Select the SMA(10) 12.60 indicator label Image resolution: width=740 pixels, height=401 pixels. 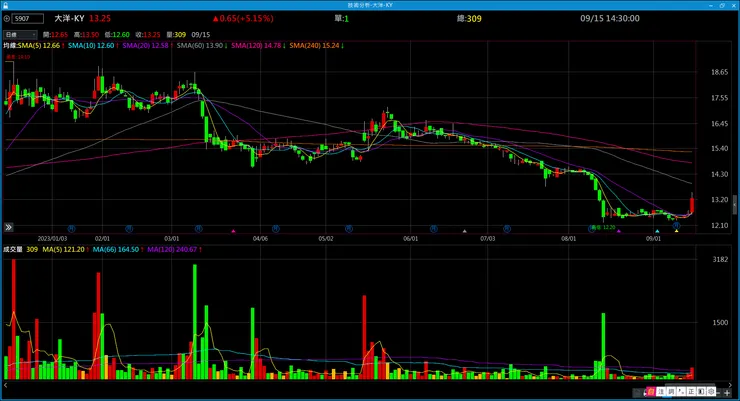tap(91, 46)
